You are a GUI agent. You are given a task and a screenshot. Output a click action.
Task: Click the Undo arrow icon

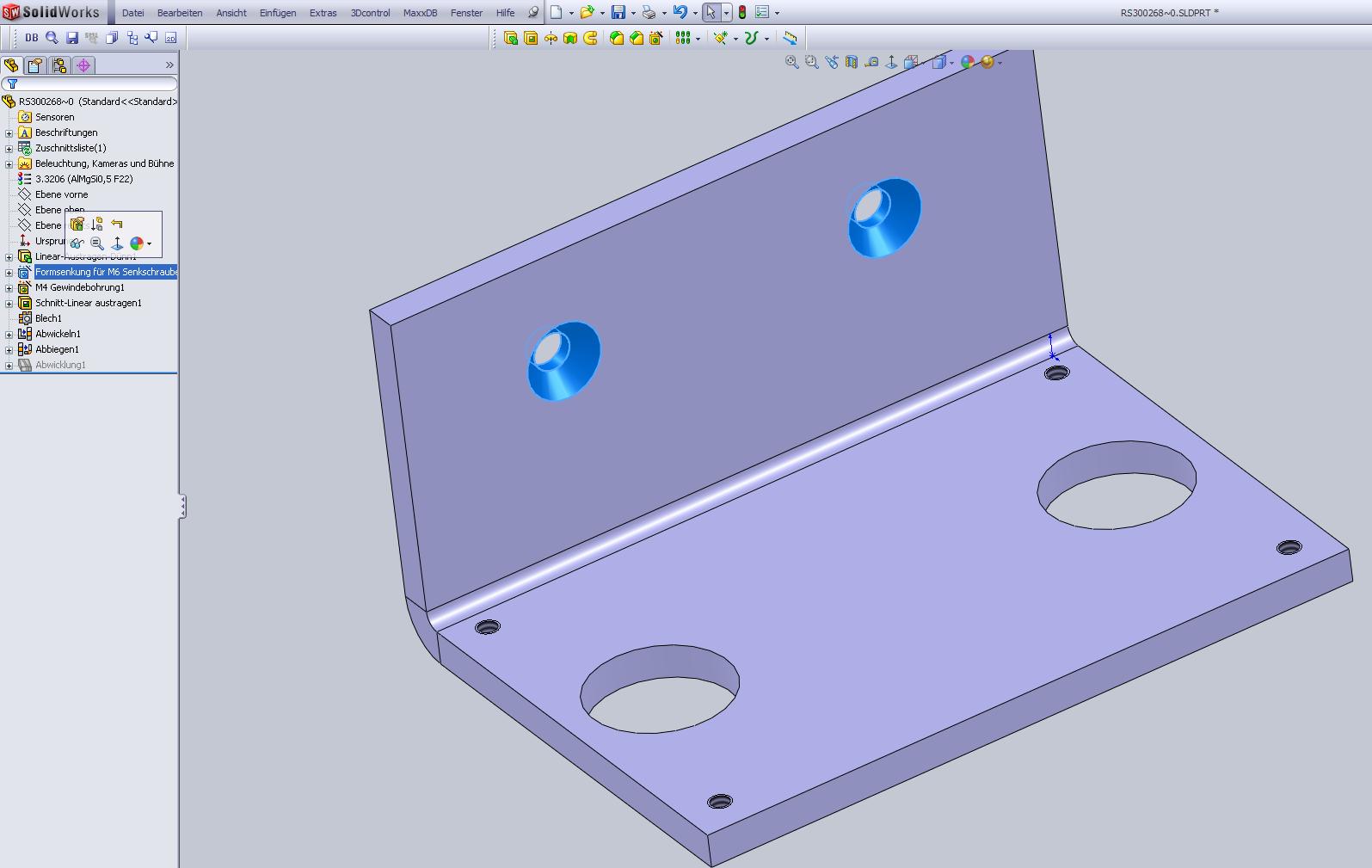[x=680, y=13]
